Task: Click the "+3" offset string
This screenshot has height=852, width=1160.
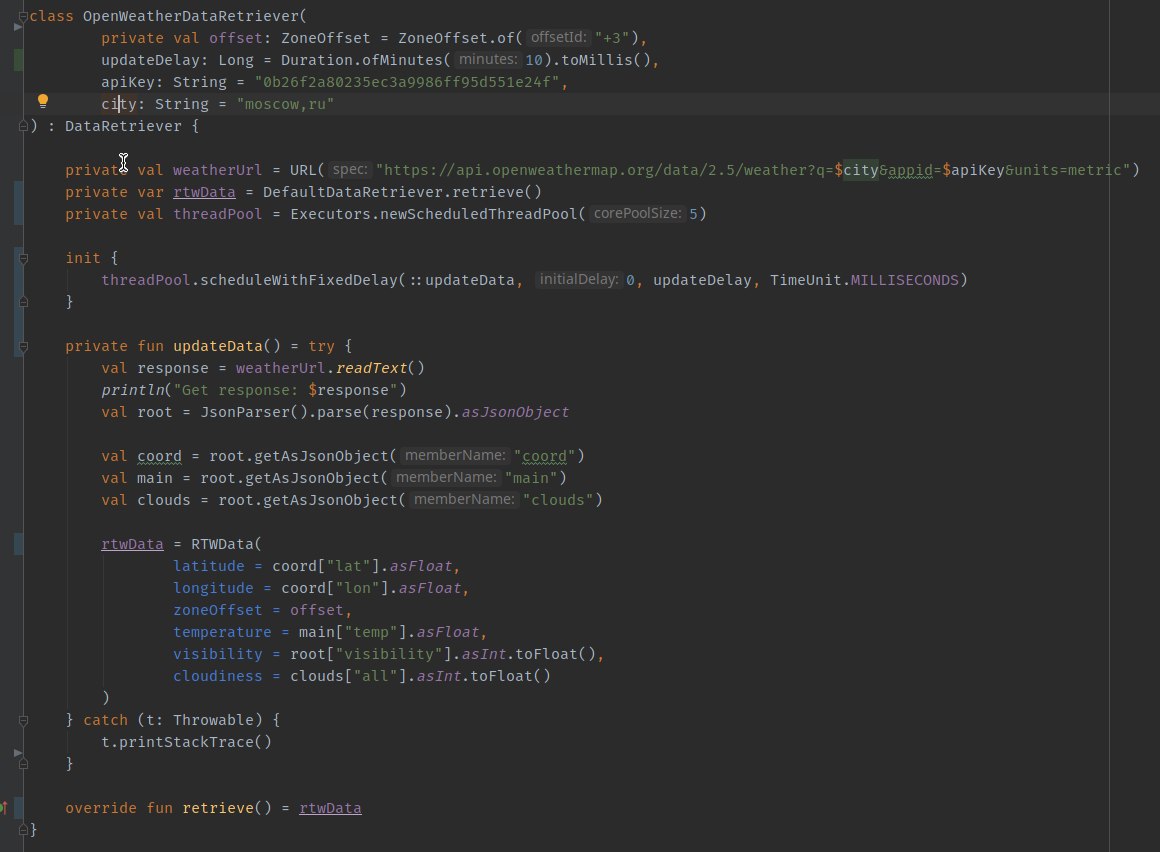Action: tap(612, 38)
